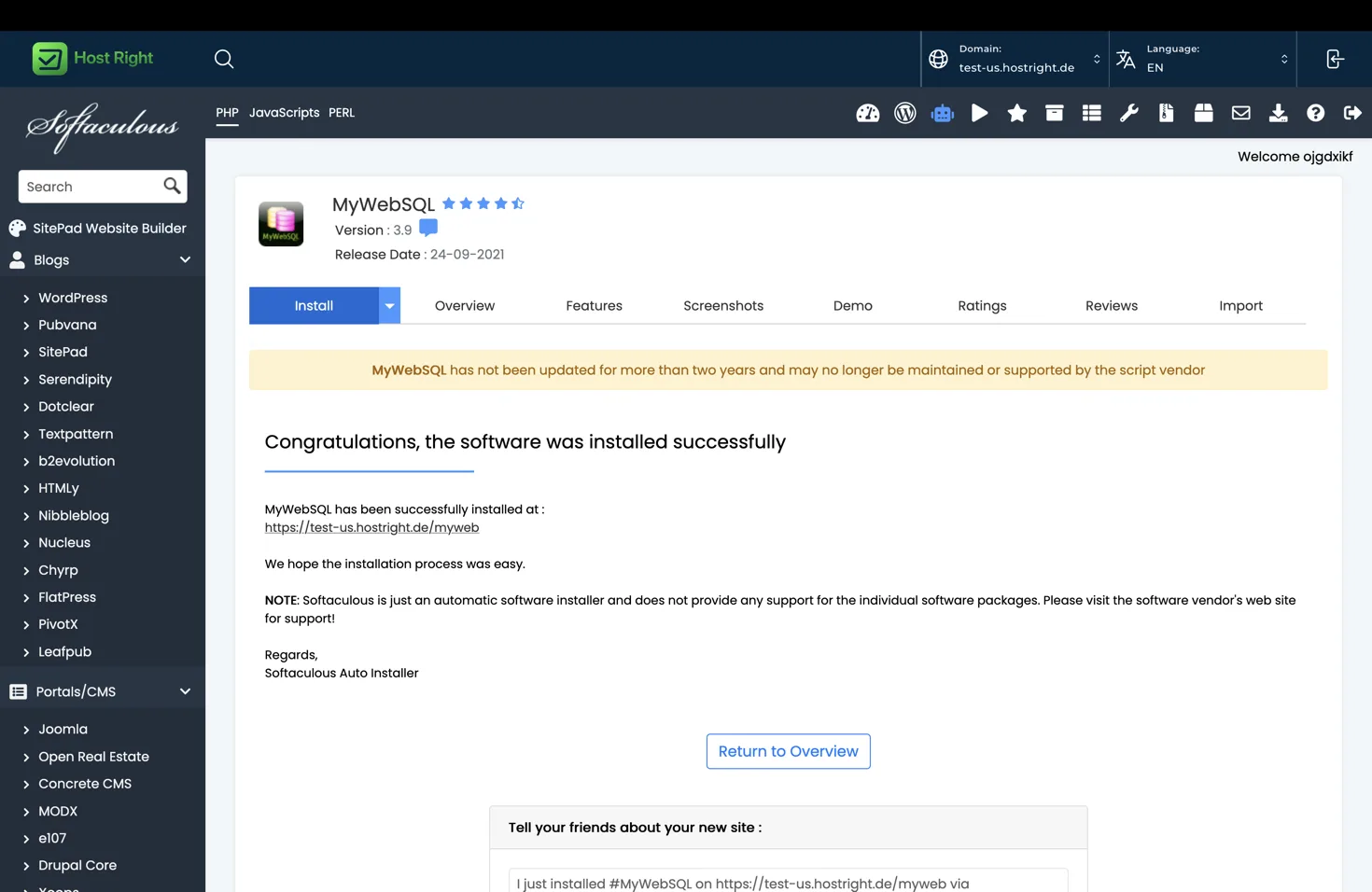The image size is (1372, 892).
Task: Select b2evolution in the sidebar
Action: click(x=77, y=461)
